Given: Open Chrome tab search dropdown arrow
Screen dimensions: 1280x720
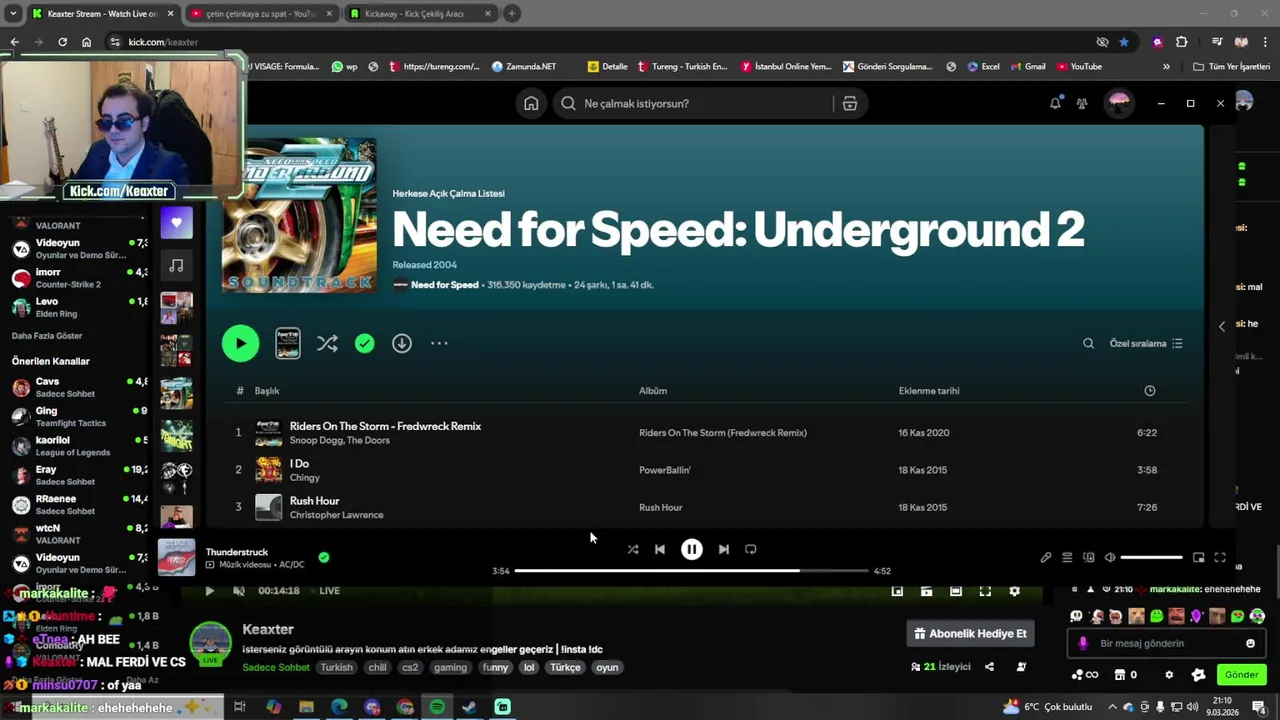Looking at the screenshot, I should 12,14.
